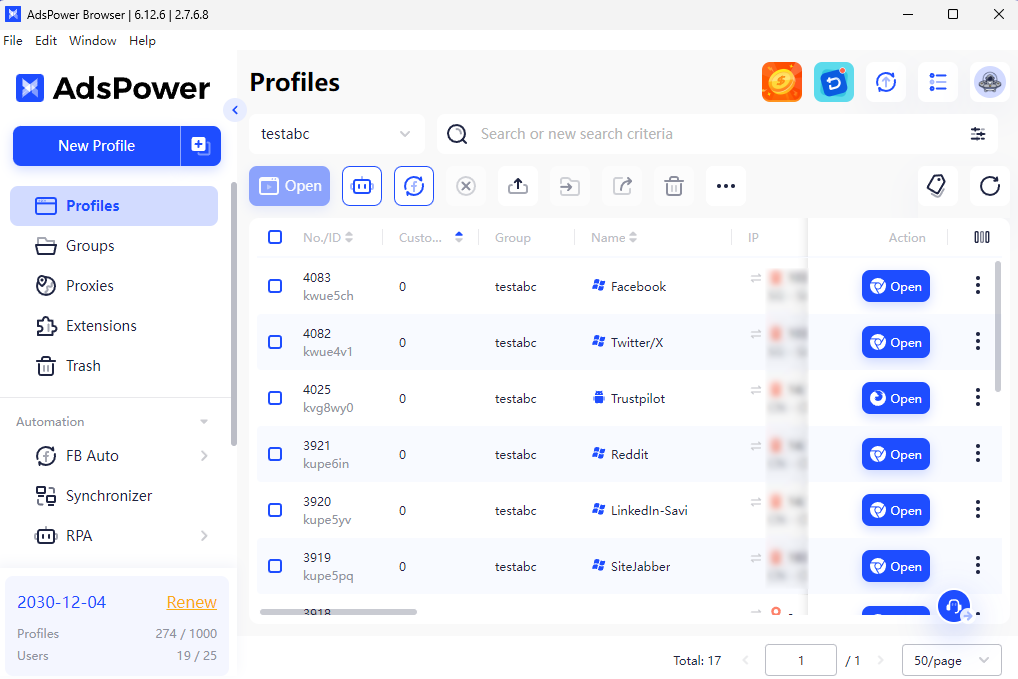Open more options for Reddit row

pos(978,454)
